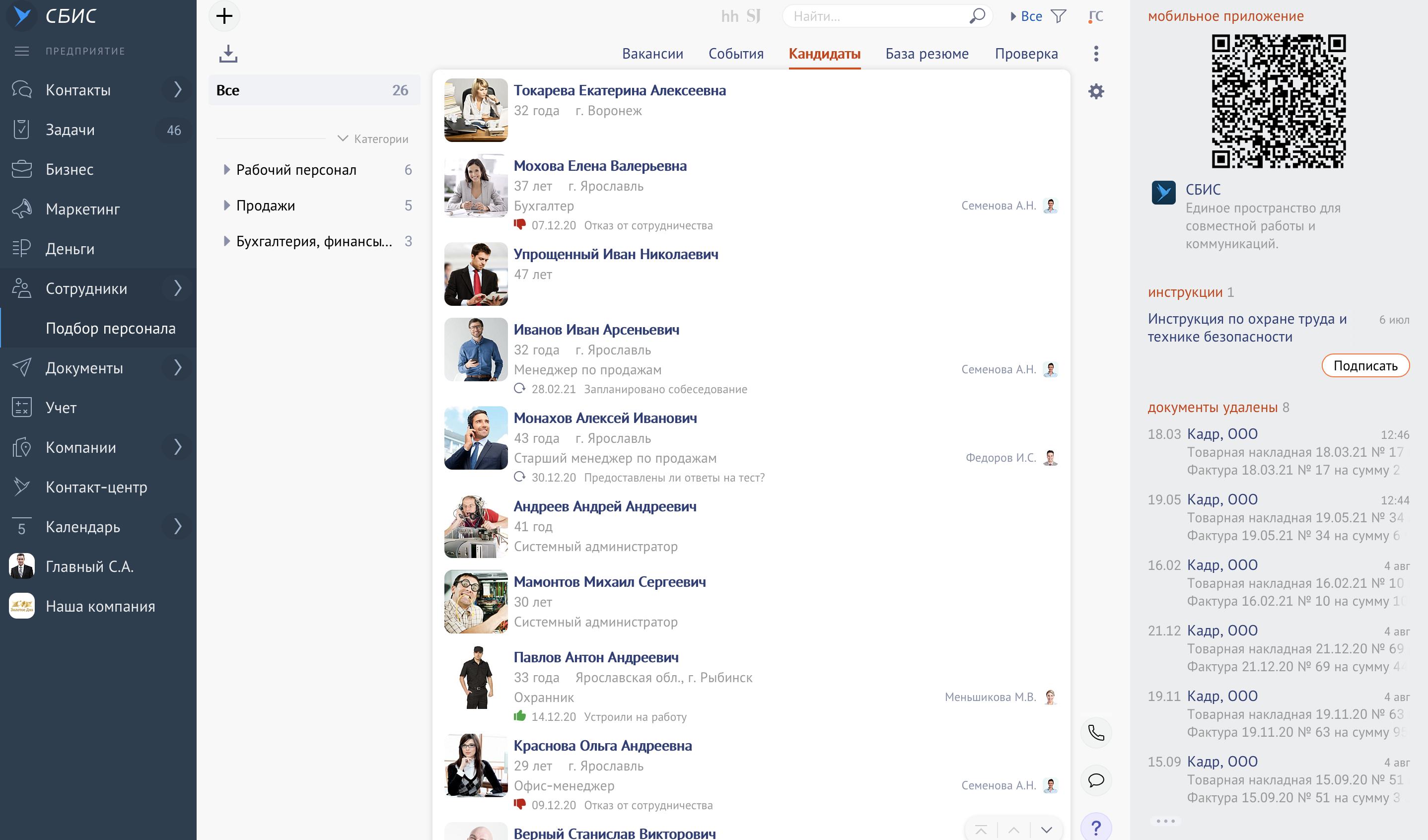Expand the Продажи category
Image resolution: width=1428 pixels, height=840 pixels.
click(x=227, y=205)
